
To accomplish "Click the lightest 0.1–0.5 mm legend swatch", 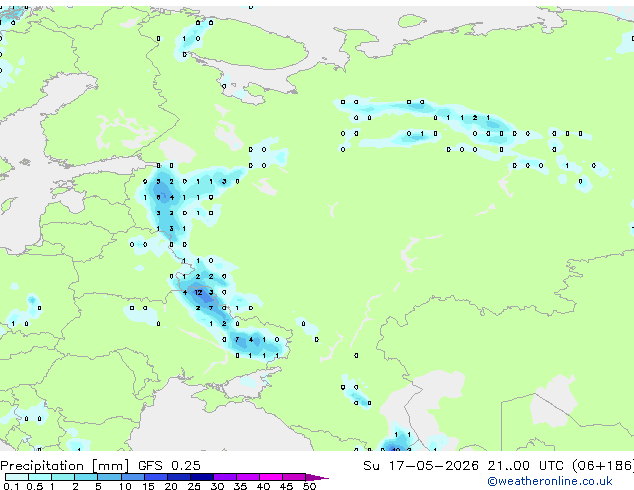I will 17,477.
